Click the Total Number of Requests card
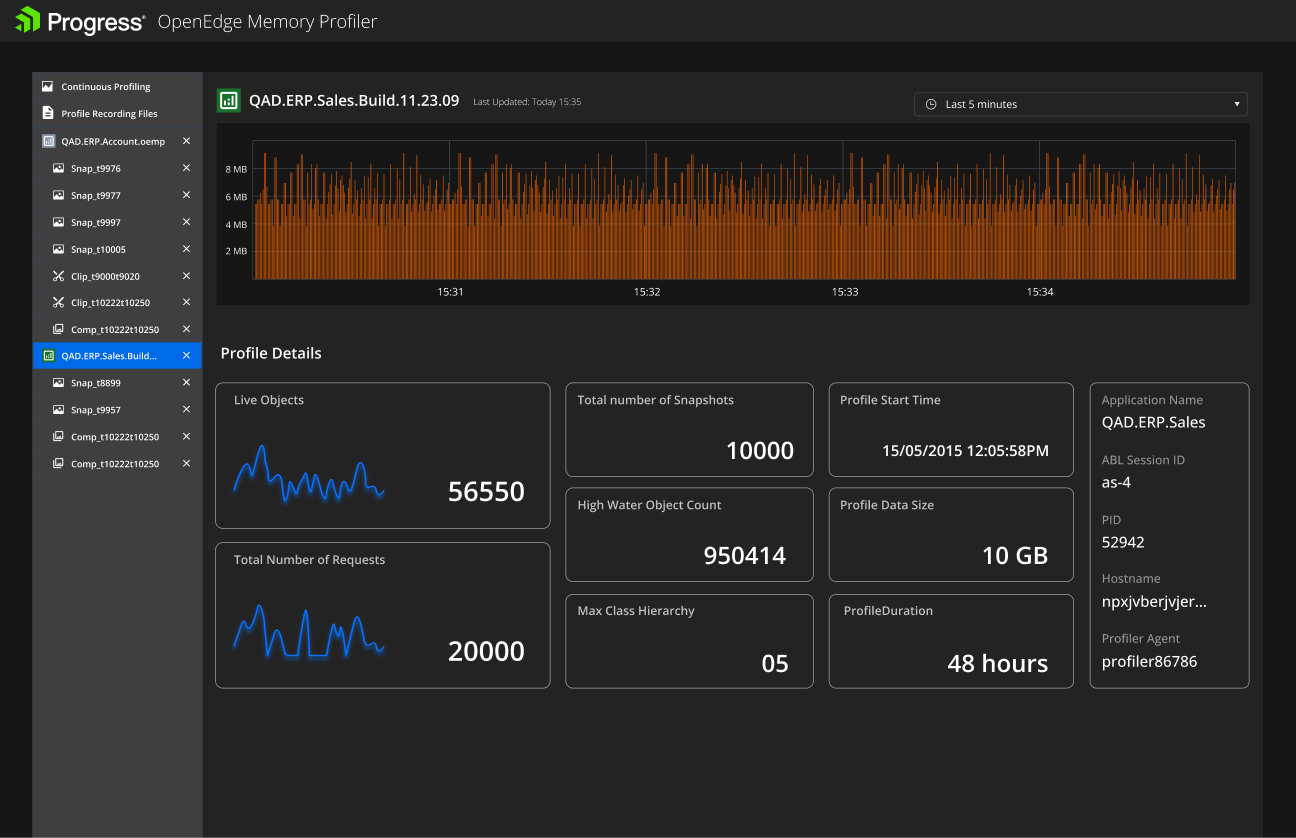The height and width of the screenshot is (838, 1296). pyautogui.click(x=382, y=615)
